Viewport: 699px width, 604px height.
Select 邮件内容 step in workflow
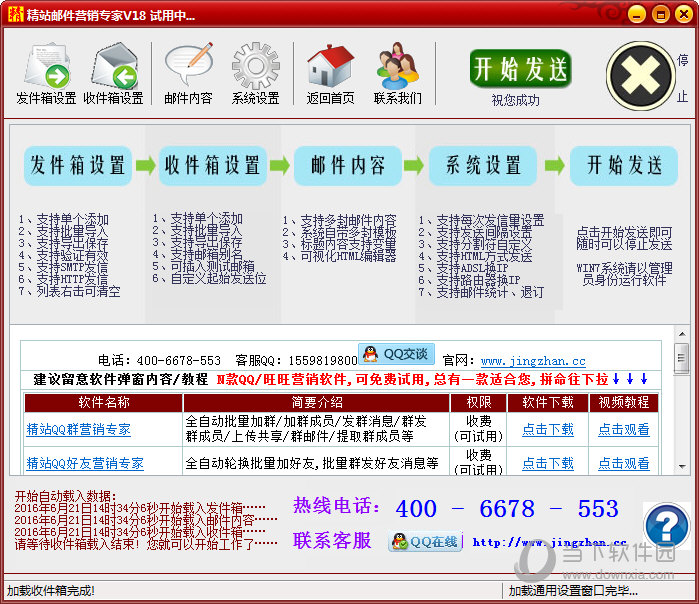click(x=348, y=165)
